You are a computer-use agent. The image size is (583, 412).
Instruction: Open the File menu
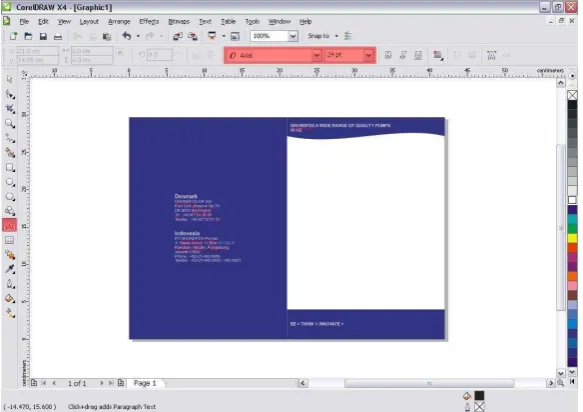coord(24,22)
